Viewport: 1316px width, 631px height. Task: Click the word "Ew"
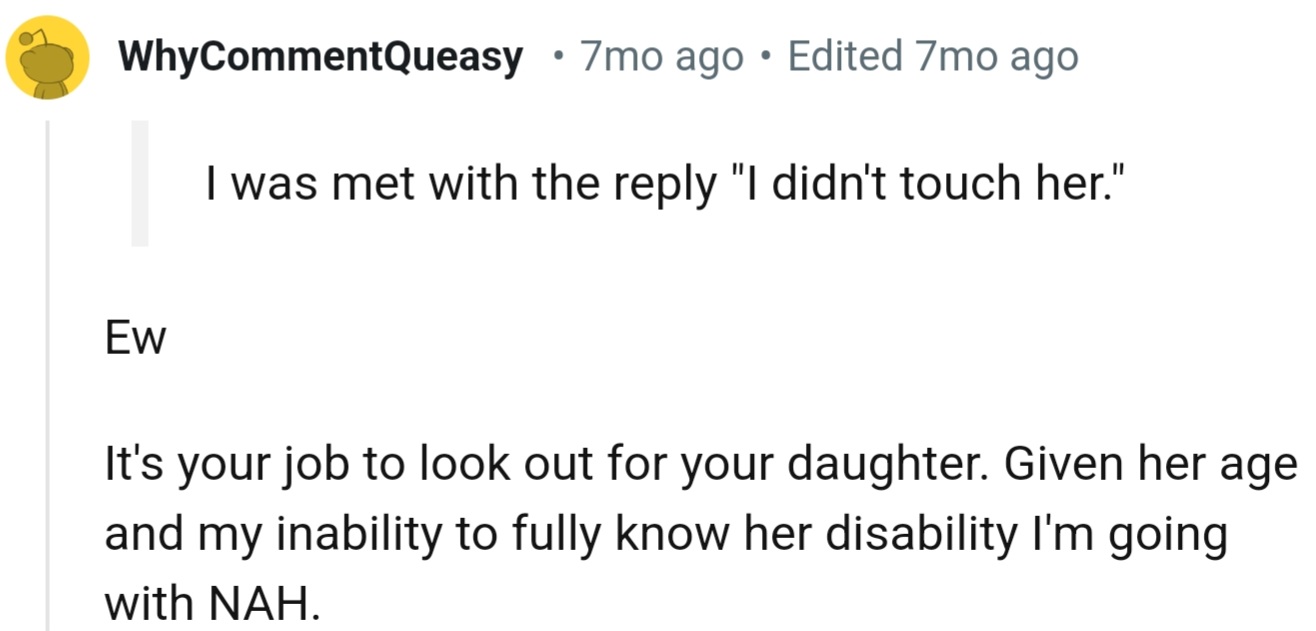(136, 340)
